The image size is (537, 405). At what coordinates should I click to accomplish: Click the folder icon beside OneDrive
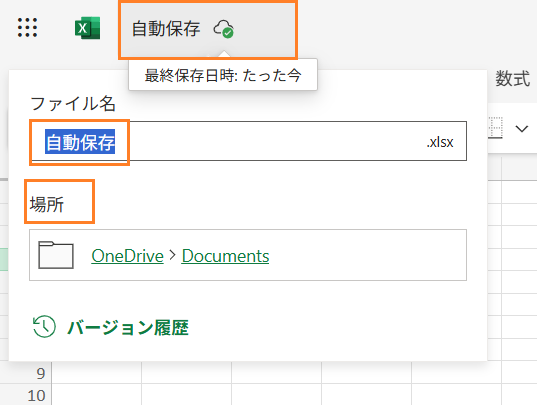point(56,255)
